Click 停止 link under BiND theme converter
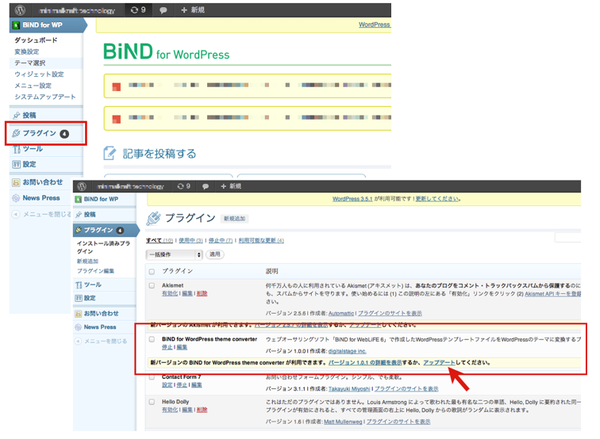600x439 pixels. [167, 348]
